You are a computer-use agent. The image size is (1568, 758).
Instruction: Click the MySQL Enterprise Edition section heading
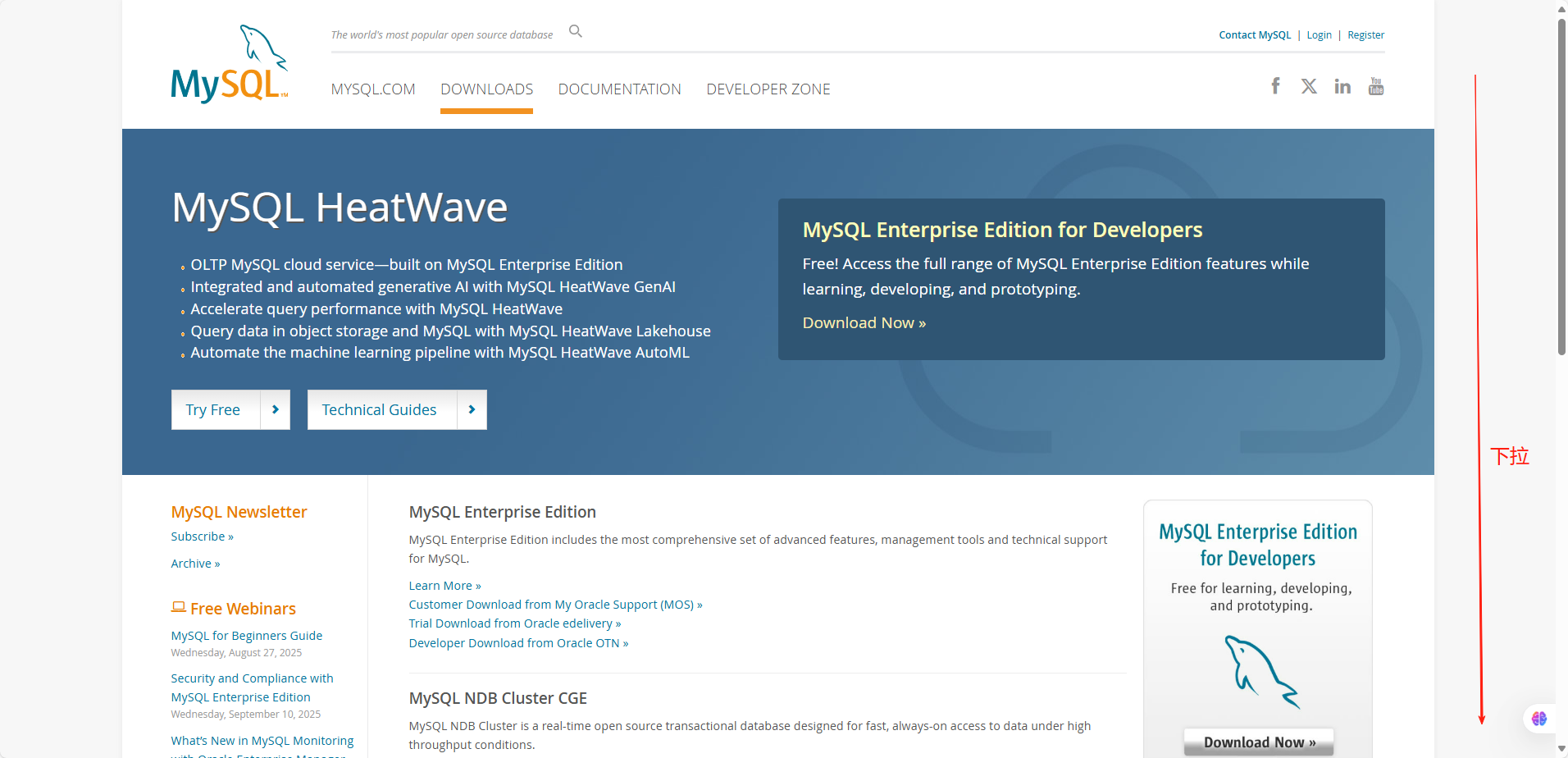click(502, 512)
